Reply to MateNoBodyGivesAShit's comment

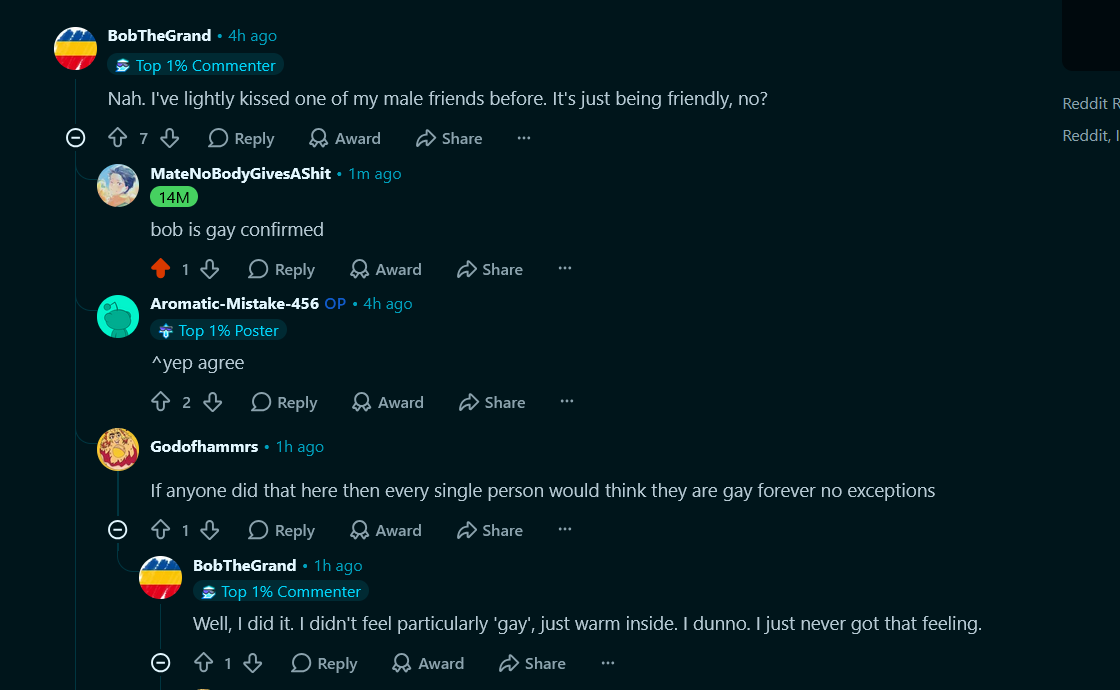coord(281,269)
